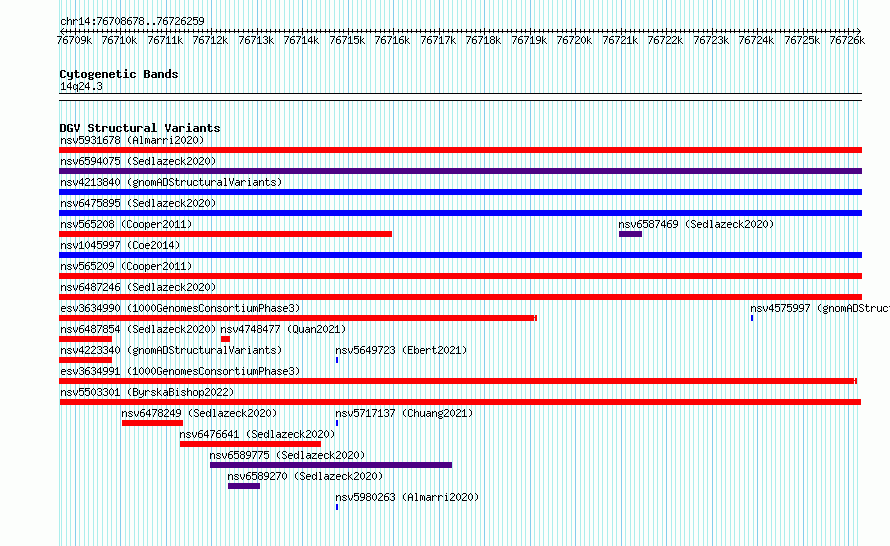Click the Cytogenetic Bands track title
The height and width of the screenshot is (546, 890).
[x=119, y=74]
